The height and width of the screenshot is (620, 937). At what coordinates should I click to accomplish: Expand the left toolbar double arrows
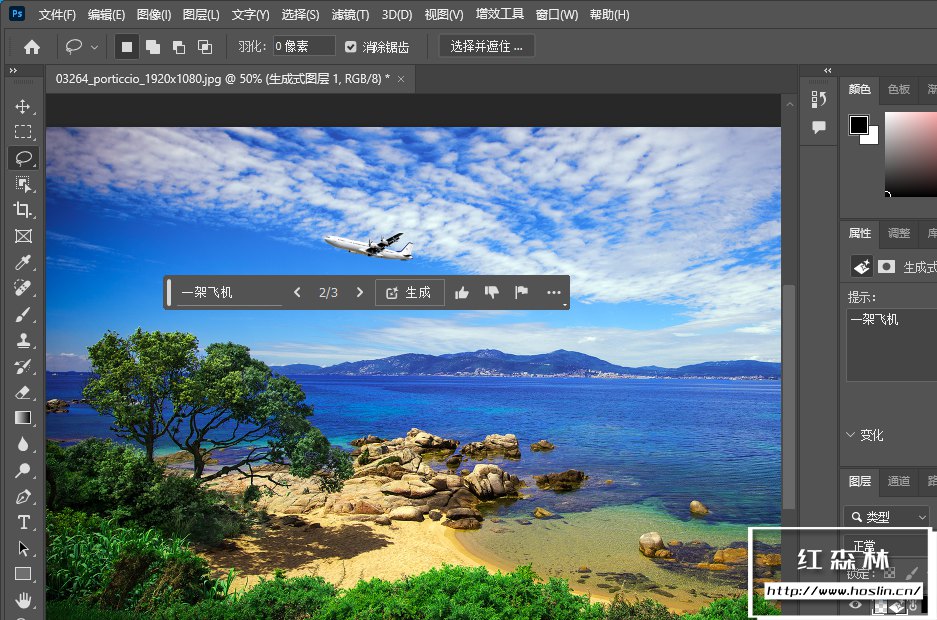pyautogui.click(x=13, y=70)
